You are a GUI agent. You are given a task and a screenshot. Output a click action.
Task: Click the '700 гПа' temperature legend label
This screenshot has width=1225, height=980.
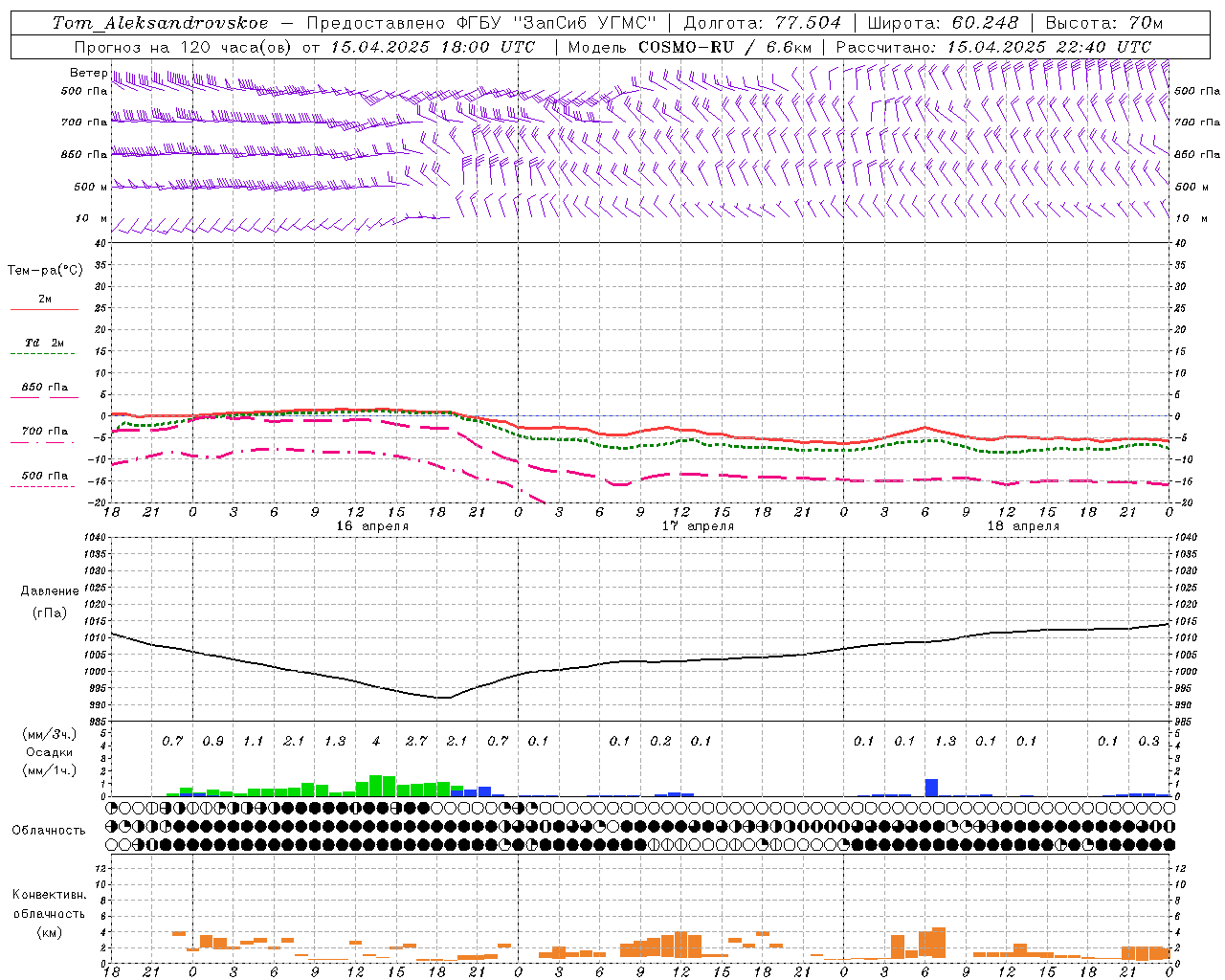(x=45, y=432)
